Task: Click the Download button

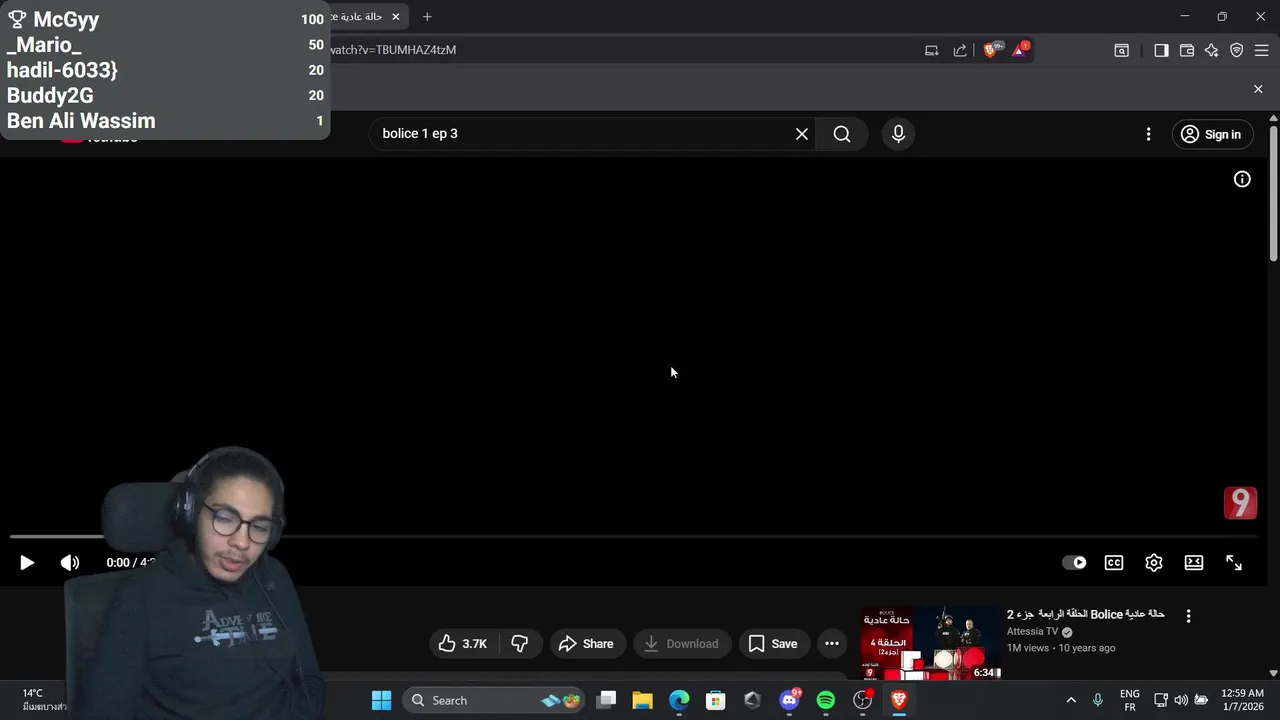Action: coord(681,644)
